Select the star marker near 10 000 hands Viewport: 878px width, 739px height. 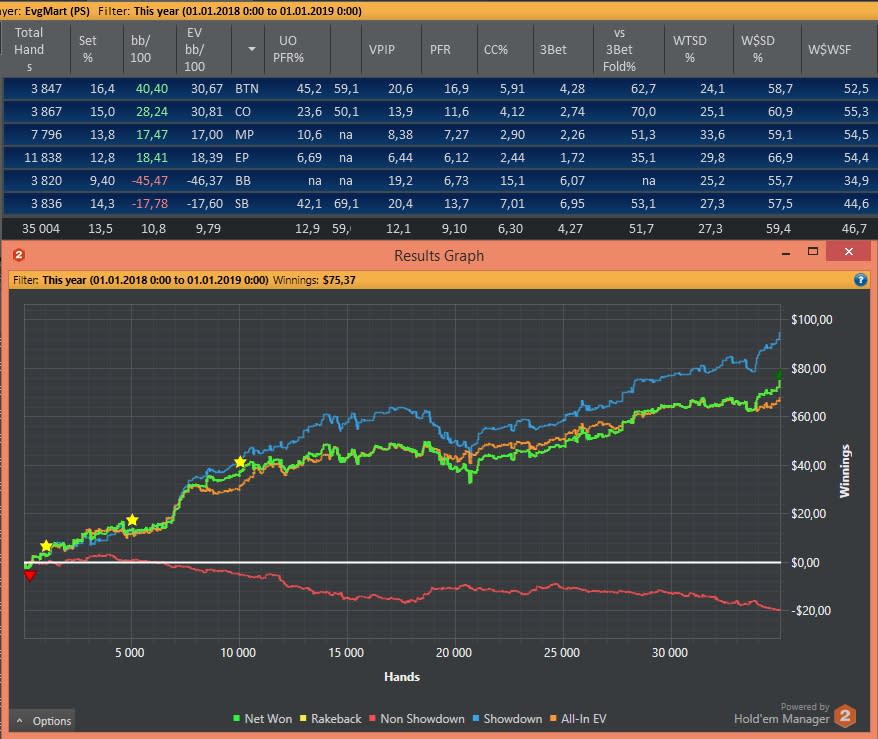[x=240, y=462]
